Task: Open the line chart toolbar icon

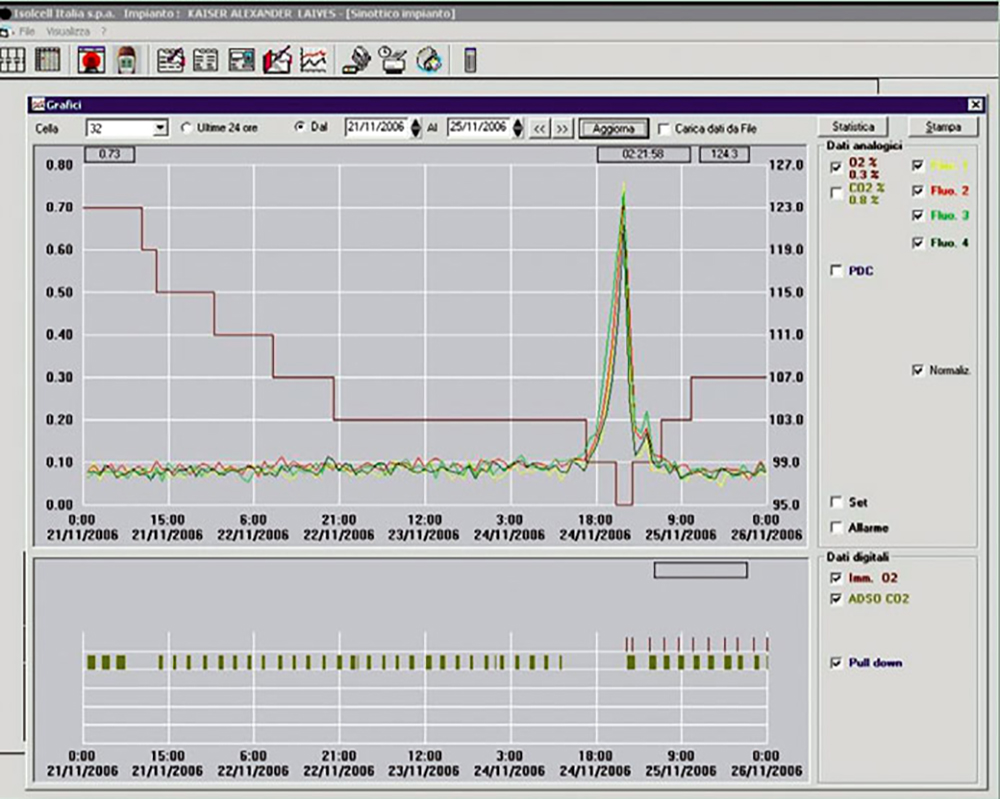Action: [314, 61]
